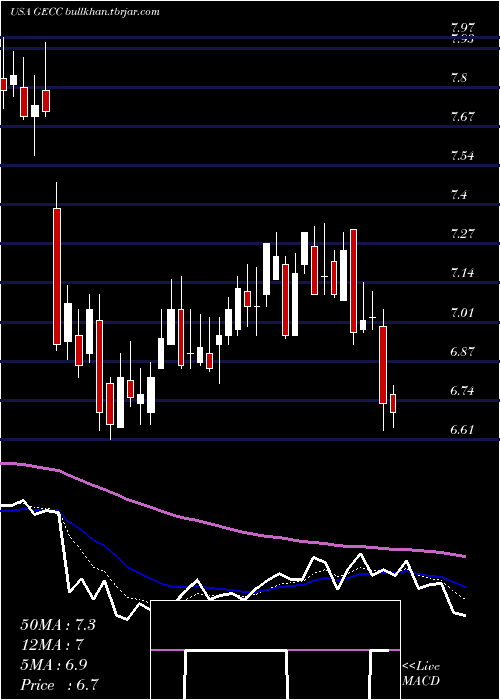This screenshot has width=500, height=700.
Task: Click the '12MA : 7' legend text
Action: pyautogui.click(x=53, y=645)
